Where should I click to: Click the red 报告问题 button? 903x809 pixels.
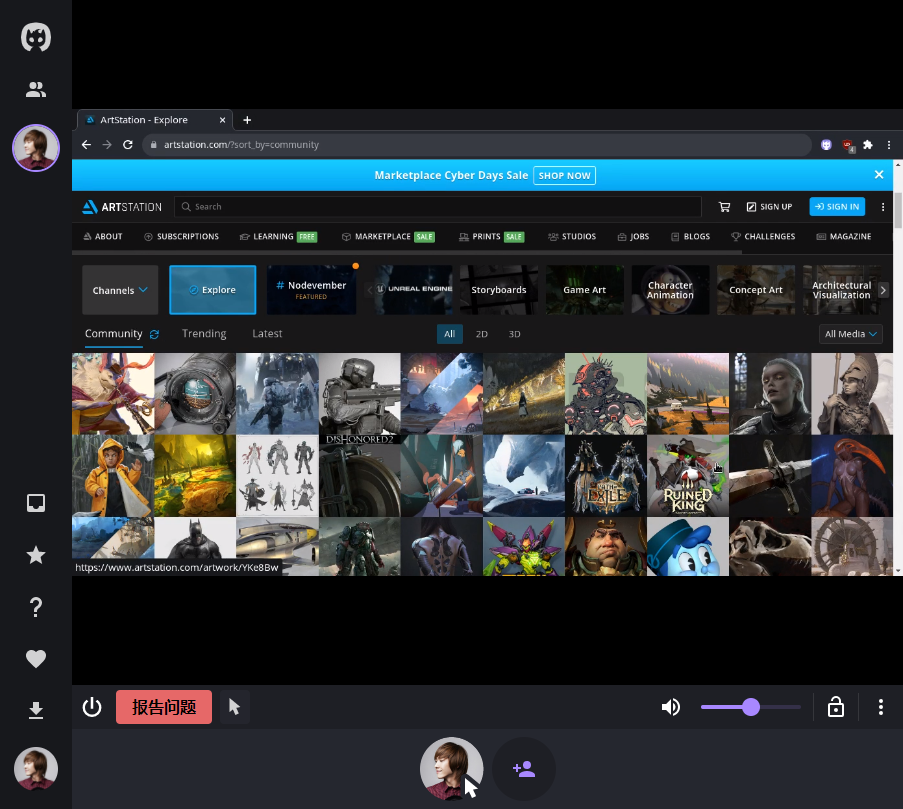pos(164,707)
